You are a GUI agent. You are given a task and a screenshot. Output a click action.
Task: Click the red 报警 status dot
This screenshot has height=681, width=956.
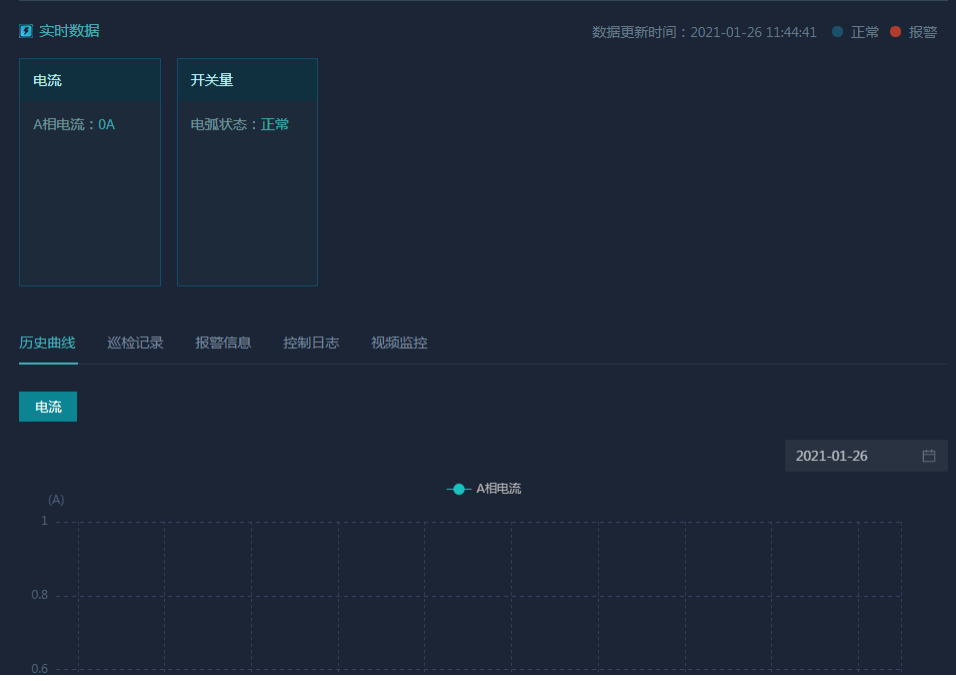point(895,32)
